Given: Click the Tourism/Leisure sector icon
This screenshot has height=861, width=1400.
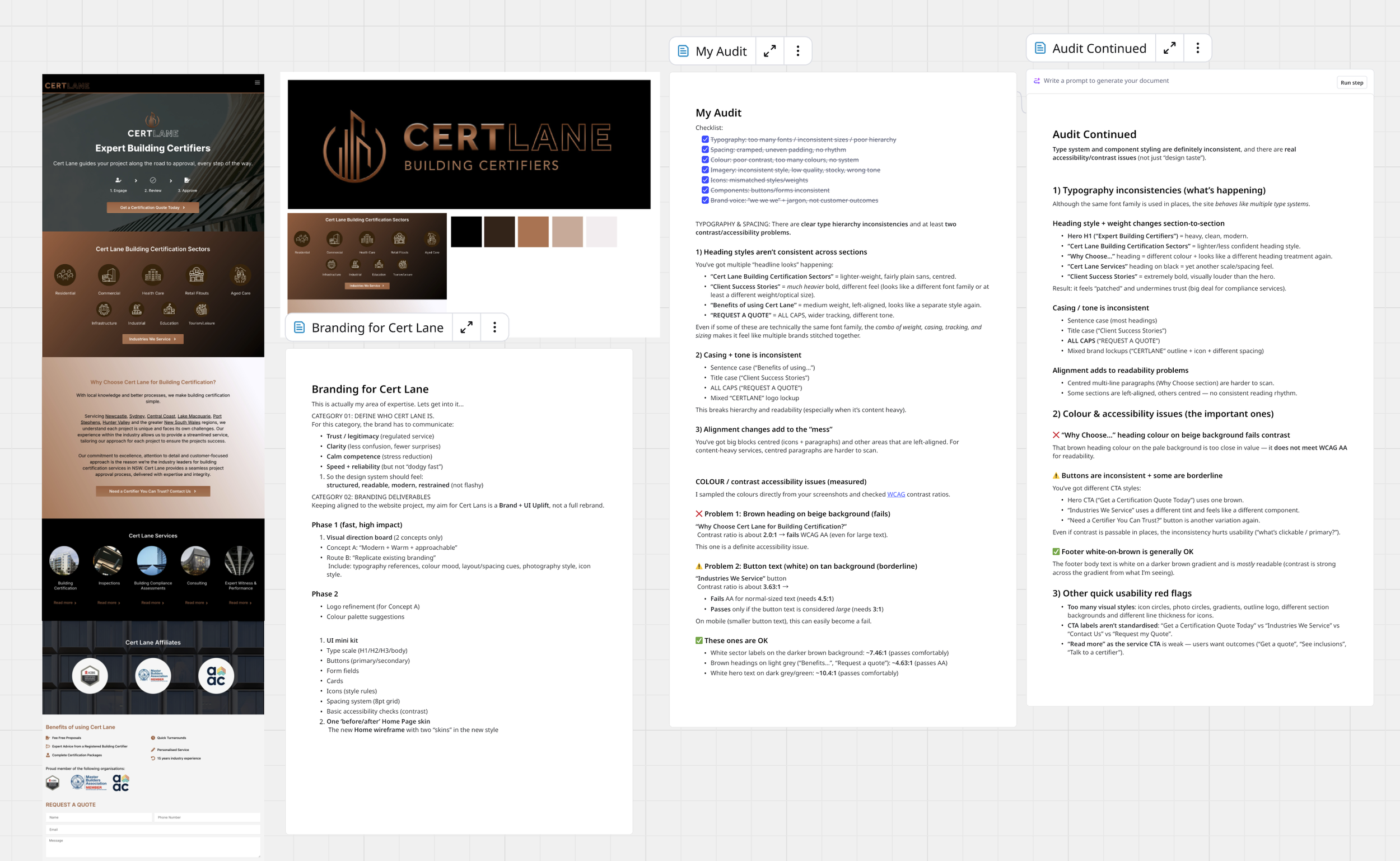Looking at the screenshot, I should click(202, 309).
